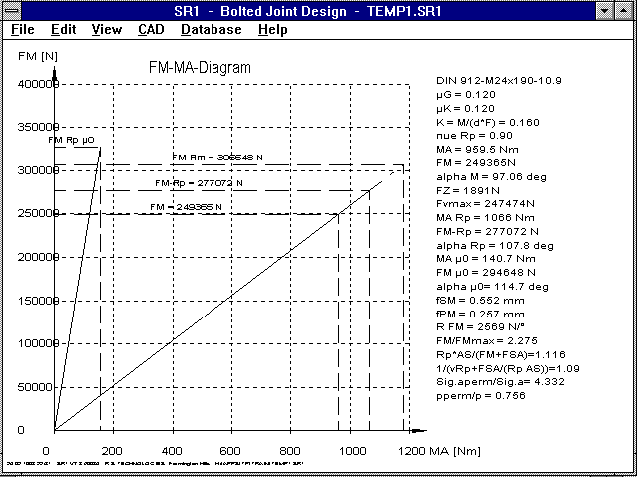This screenshot has height=478, width=637.
Task: Click the DIN 912-M24x190-10.9 bolt designation
Action: point(498,79)
